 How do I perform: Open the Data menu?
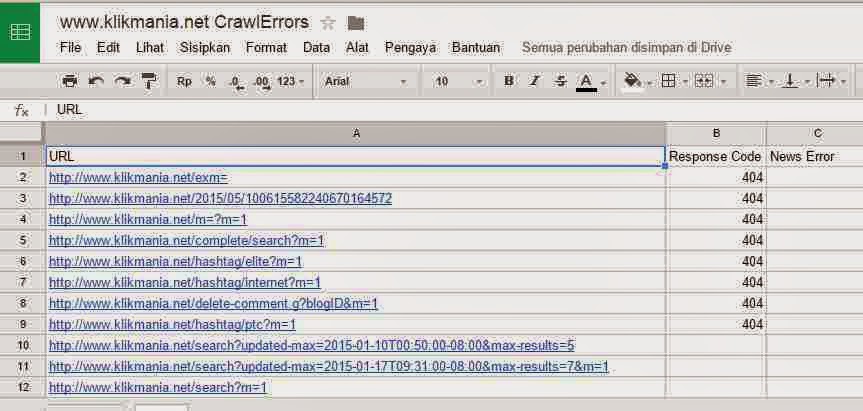click(316, 48)
